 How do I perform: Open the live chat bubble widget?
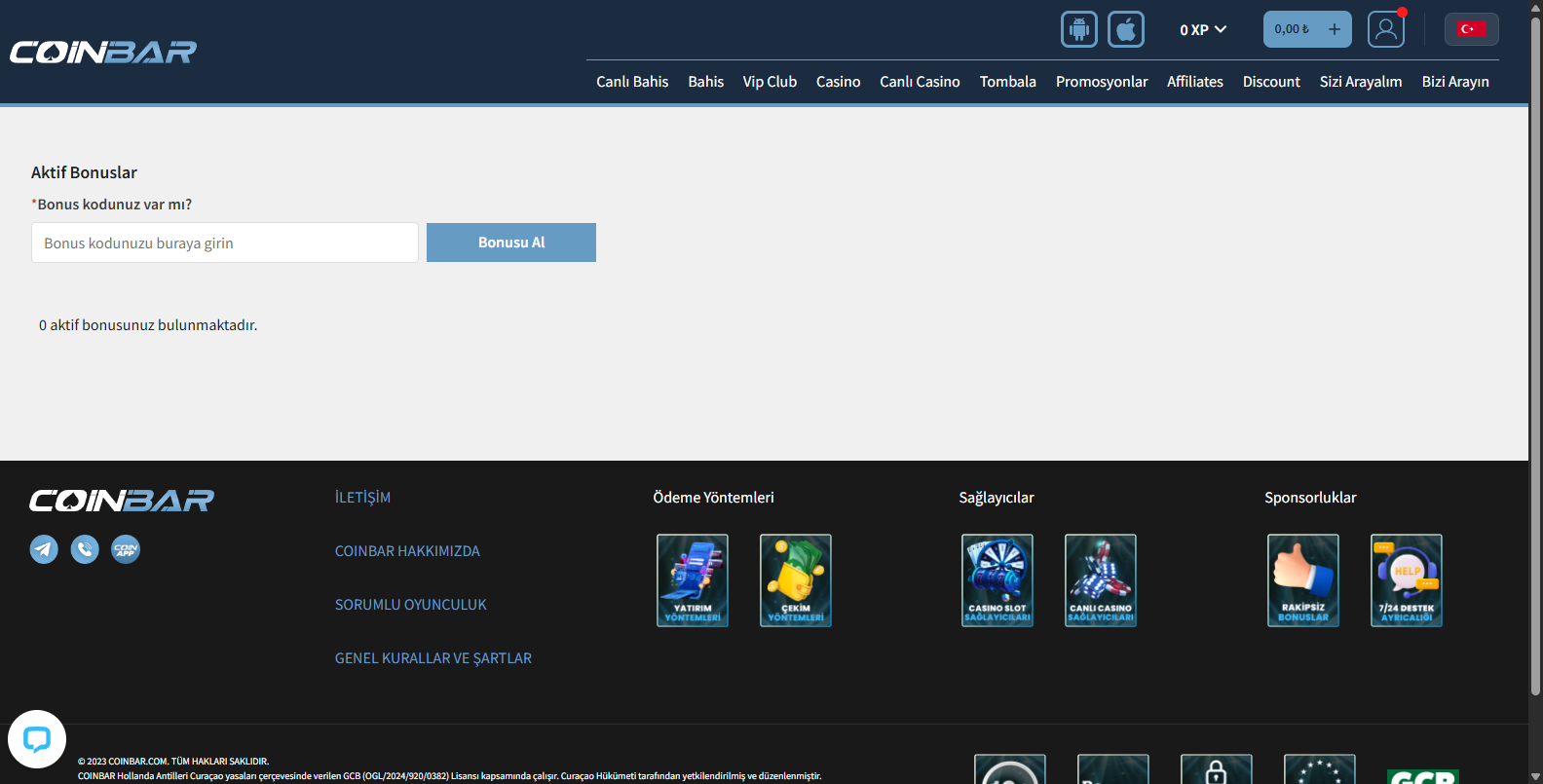(37, 739)
